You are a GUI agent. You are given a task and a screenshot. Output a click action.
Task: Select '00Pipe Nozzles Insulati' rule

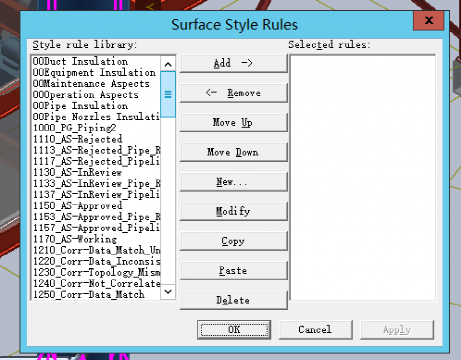[x=95, y=117]
